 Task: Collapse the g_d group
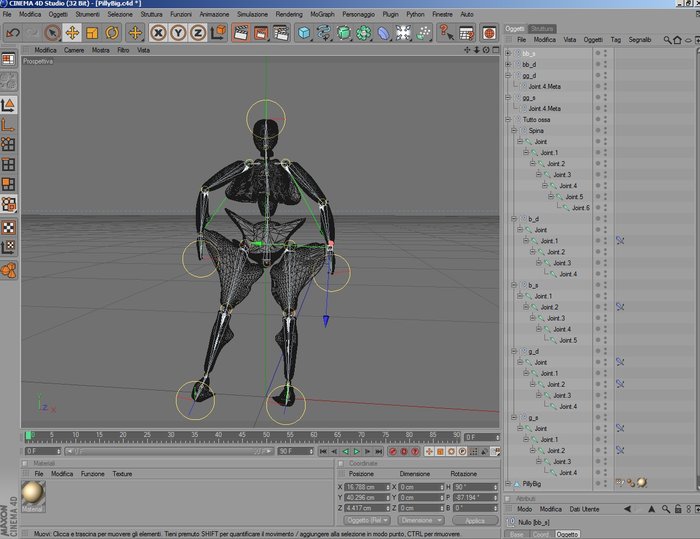(514, 351)
